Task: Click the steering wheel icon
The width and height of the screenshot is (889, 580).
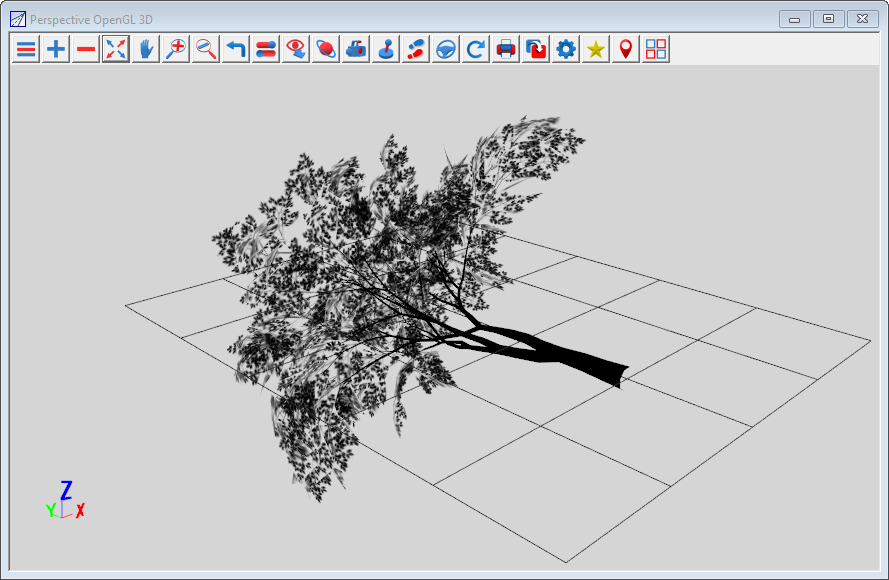Action: pyautogui.click(x=446, y=49)
